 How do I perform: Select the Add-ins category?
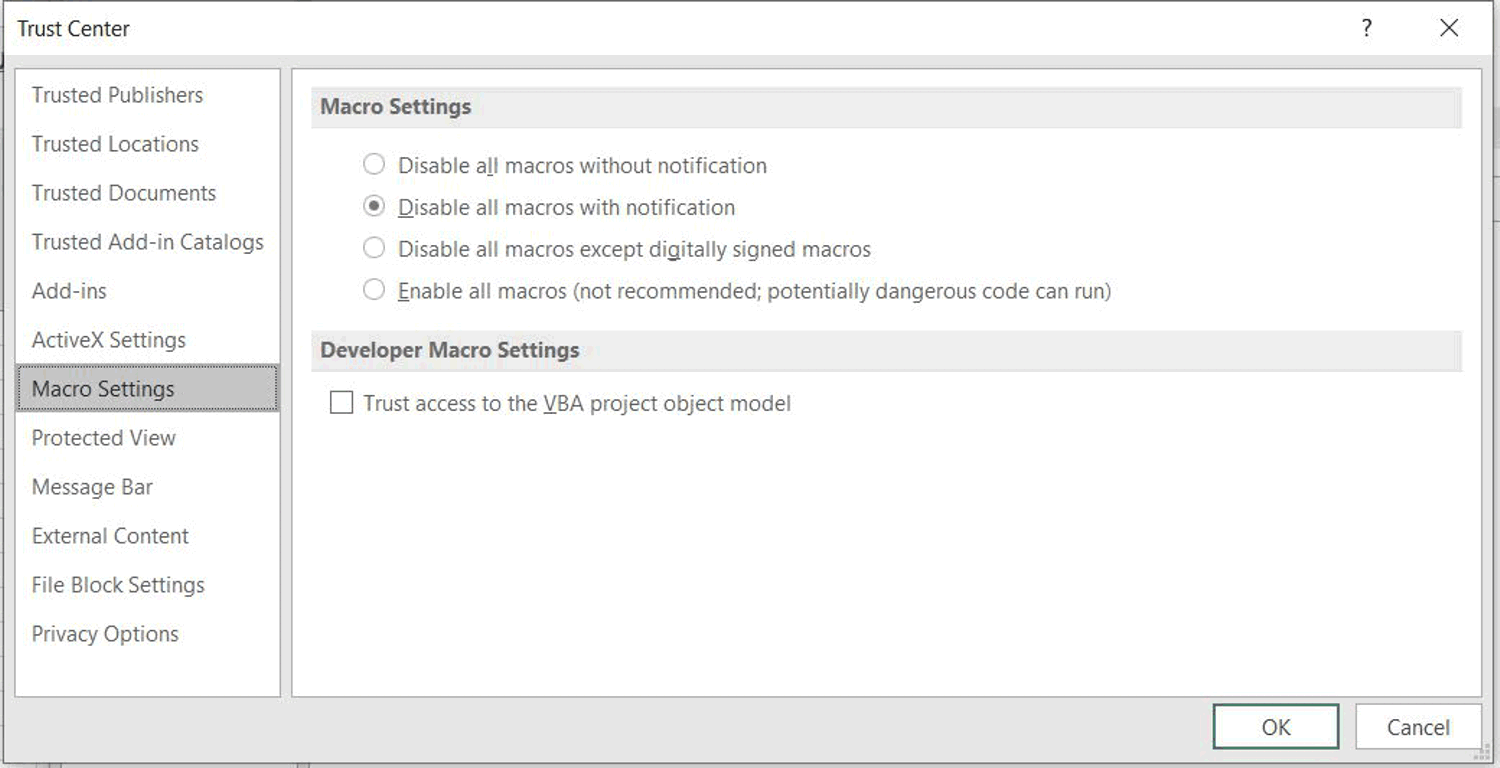coord(69,291)
